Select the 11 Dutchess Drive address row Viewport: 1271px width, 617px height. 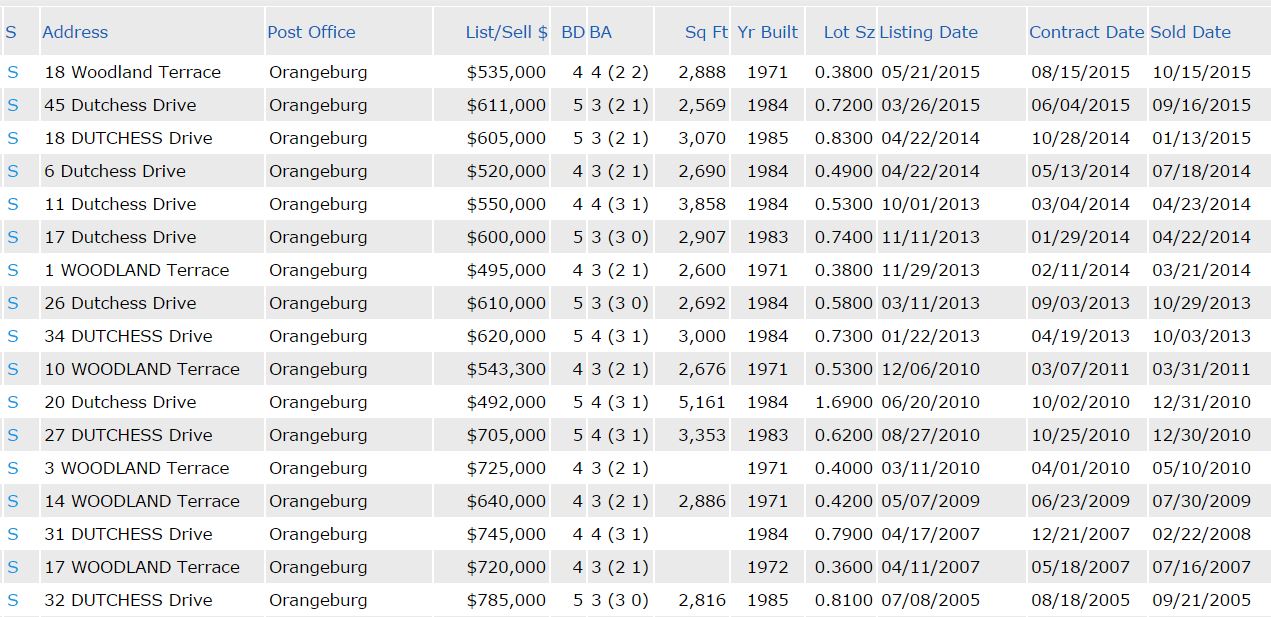click(x=120, y=204)
